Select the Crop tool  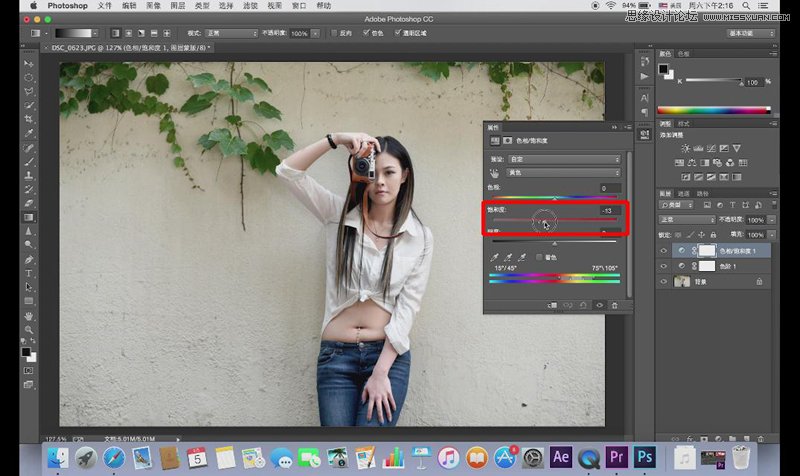pos(29,119)
